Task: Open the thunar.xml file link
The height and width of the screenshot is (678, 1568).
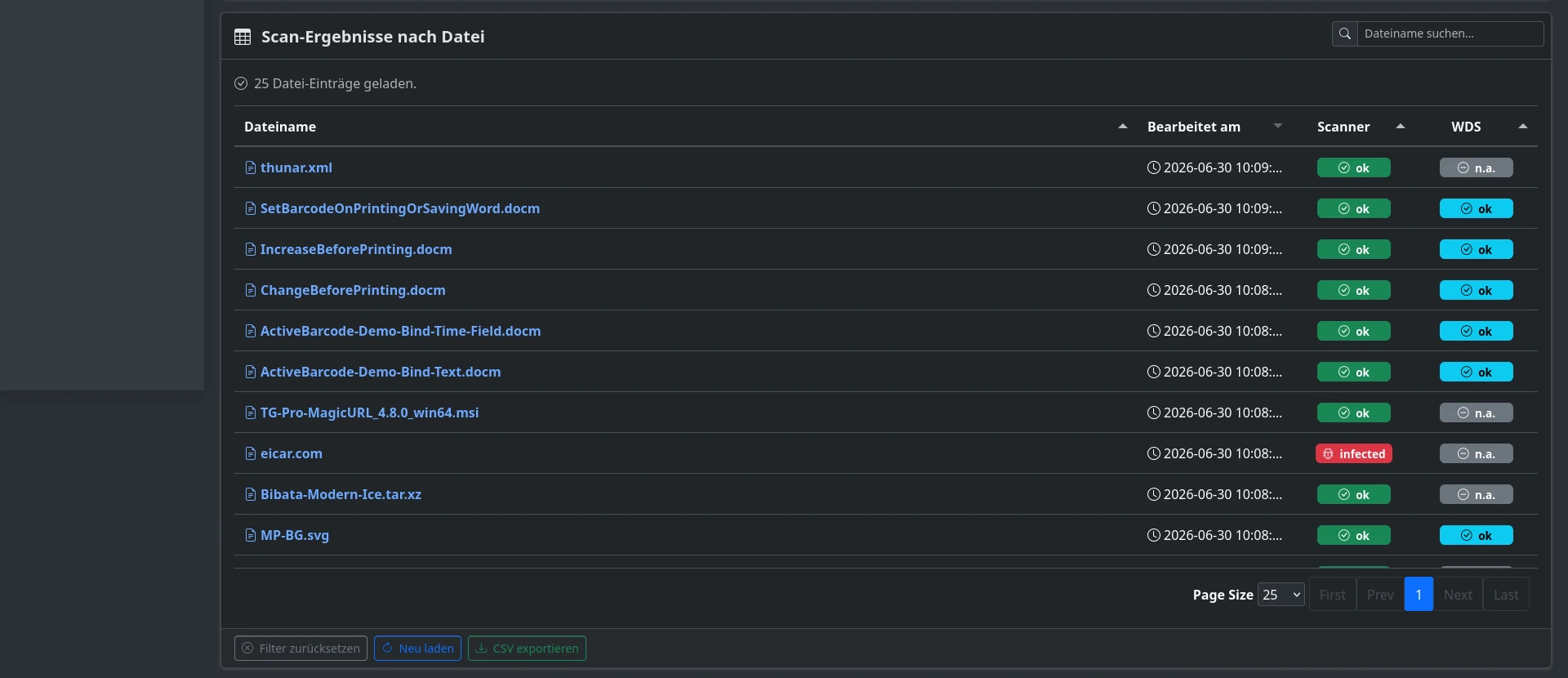Action: (296, 167)
